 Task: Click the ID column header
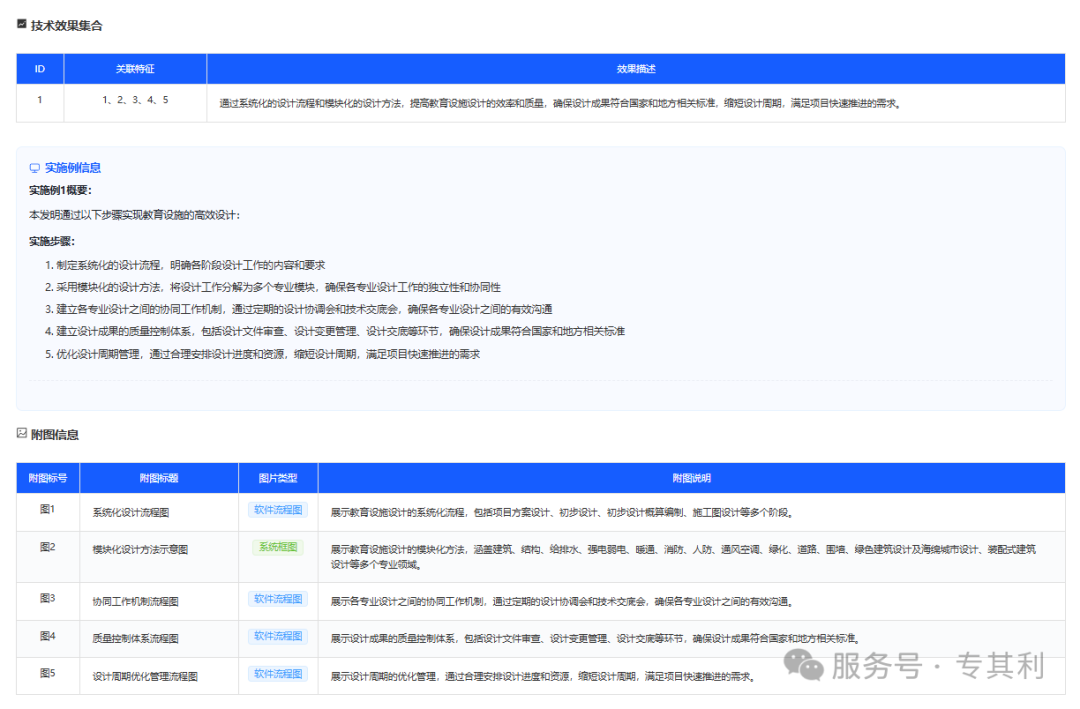(x=40, y=69)
